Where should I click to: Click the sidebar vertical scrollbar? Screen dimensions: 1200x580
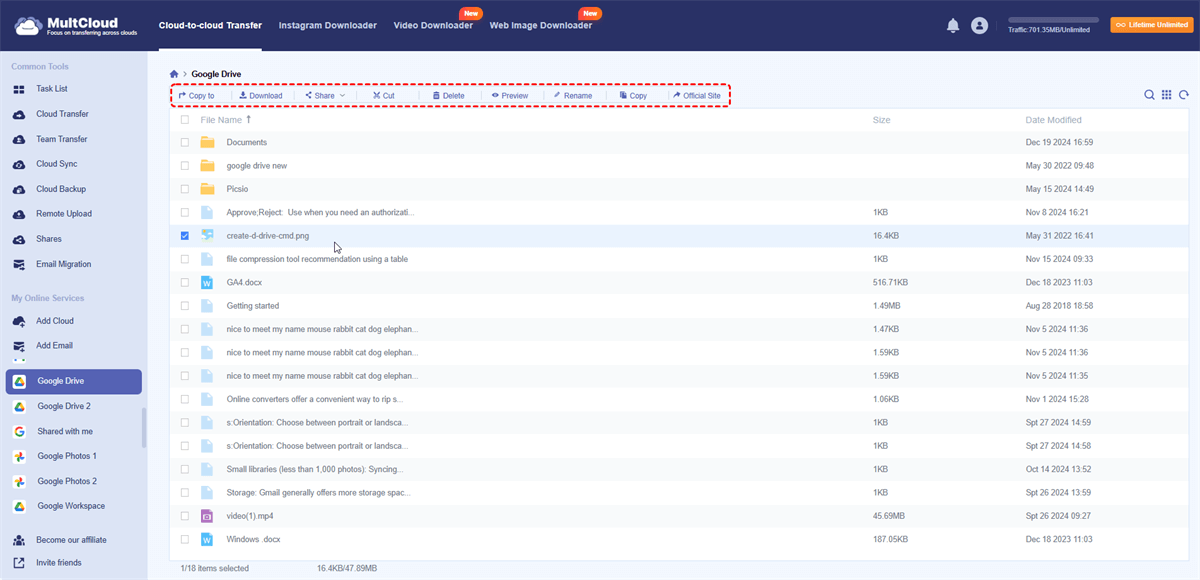point(145,428)
